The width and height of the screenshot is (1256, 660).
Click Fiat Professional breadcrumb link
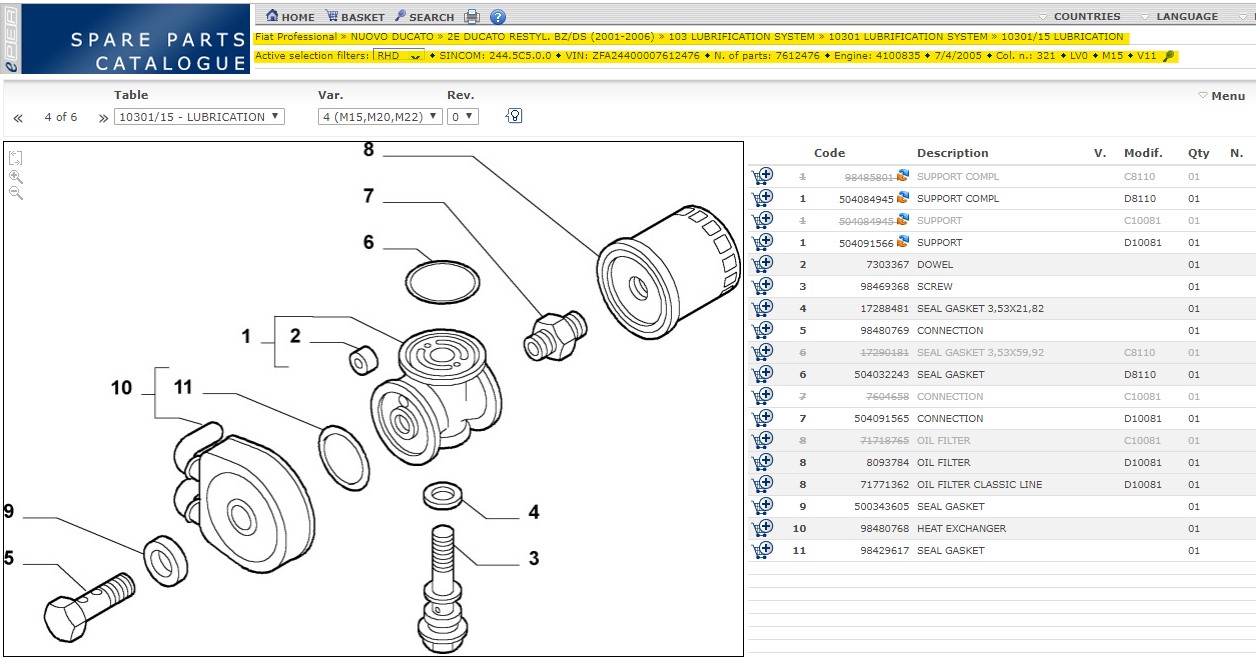pyautogui.click(x=296, y=37)
